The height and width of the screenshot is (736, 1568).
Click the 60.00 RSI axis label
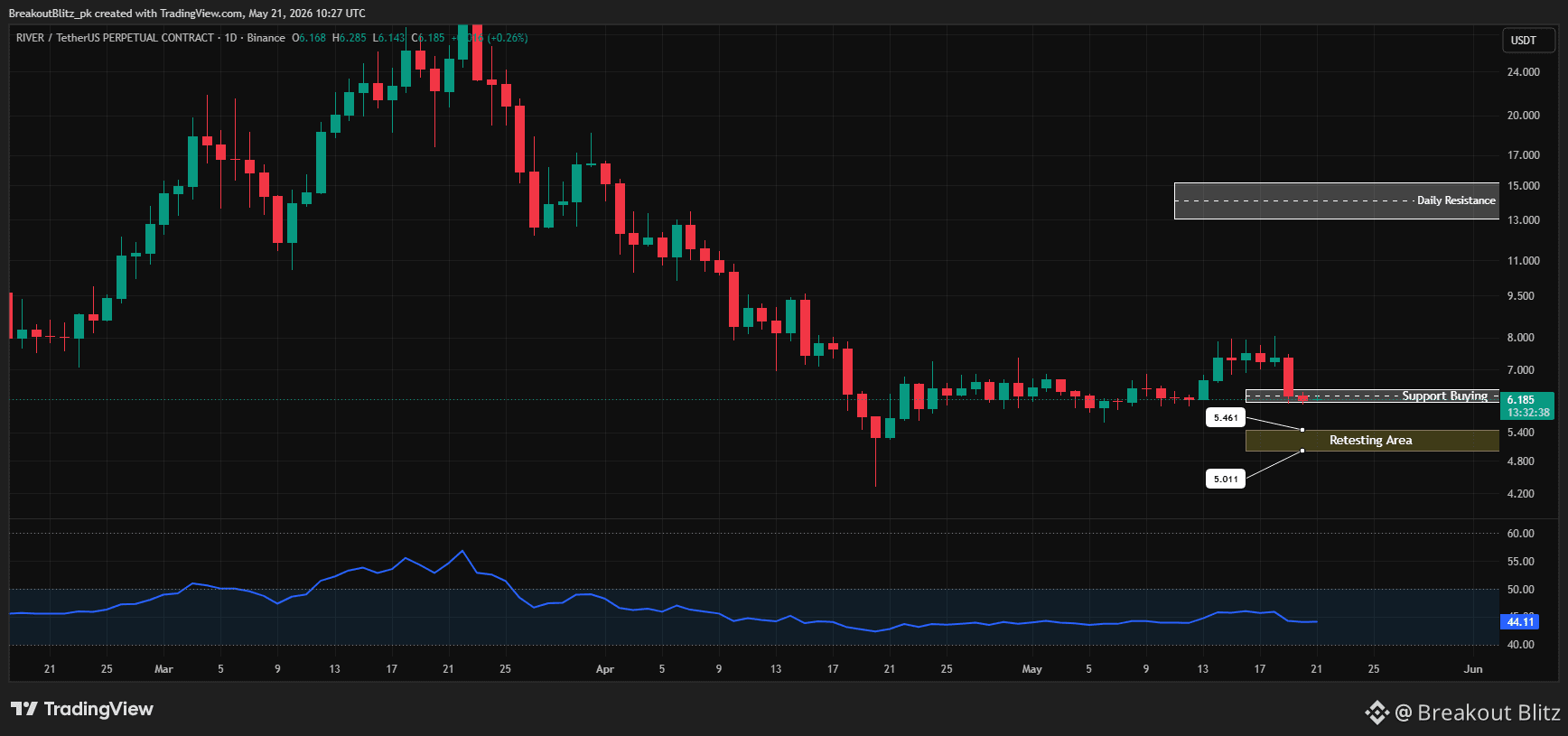click(x=1521, y=534)
